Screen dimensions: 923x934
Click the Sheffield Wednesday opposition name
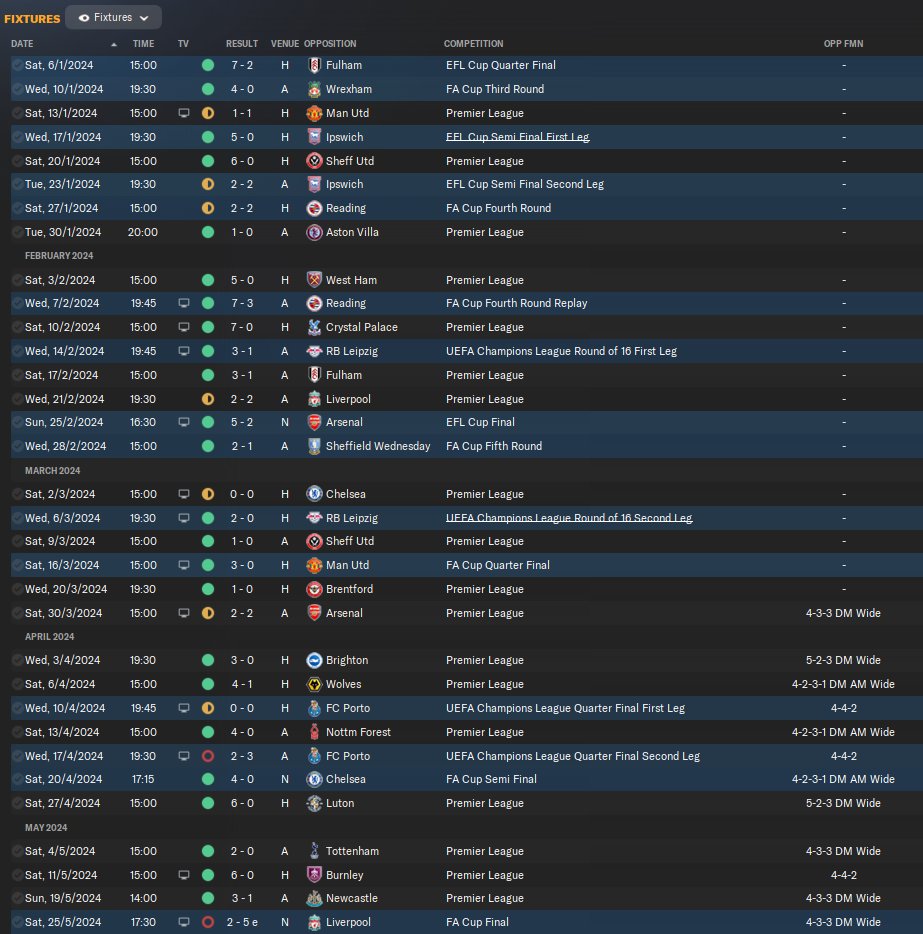(378, 446)
